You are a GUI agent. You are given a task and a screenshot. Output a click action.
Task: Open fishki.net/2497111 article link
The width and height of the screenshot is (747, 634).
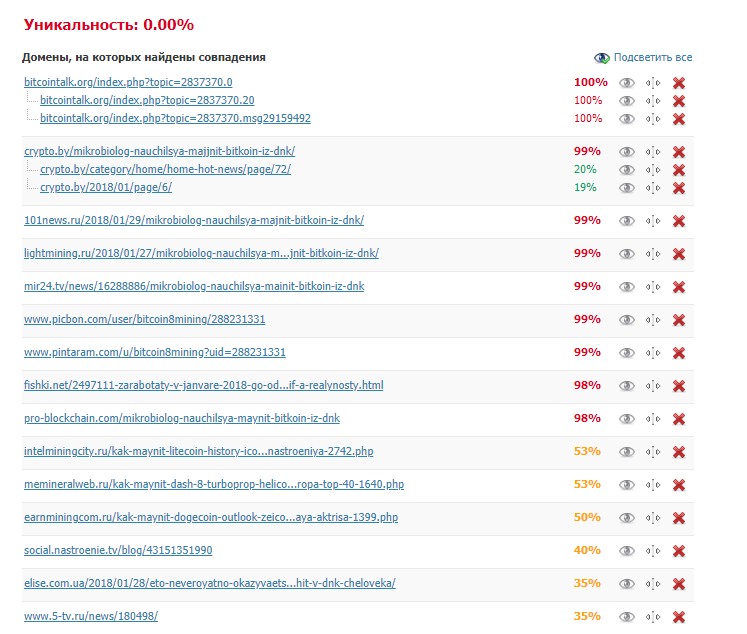pyautogui.click(x=203, y=385)
